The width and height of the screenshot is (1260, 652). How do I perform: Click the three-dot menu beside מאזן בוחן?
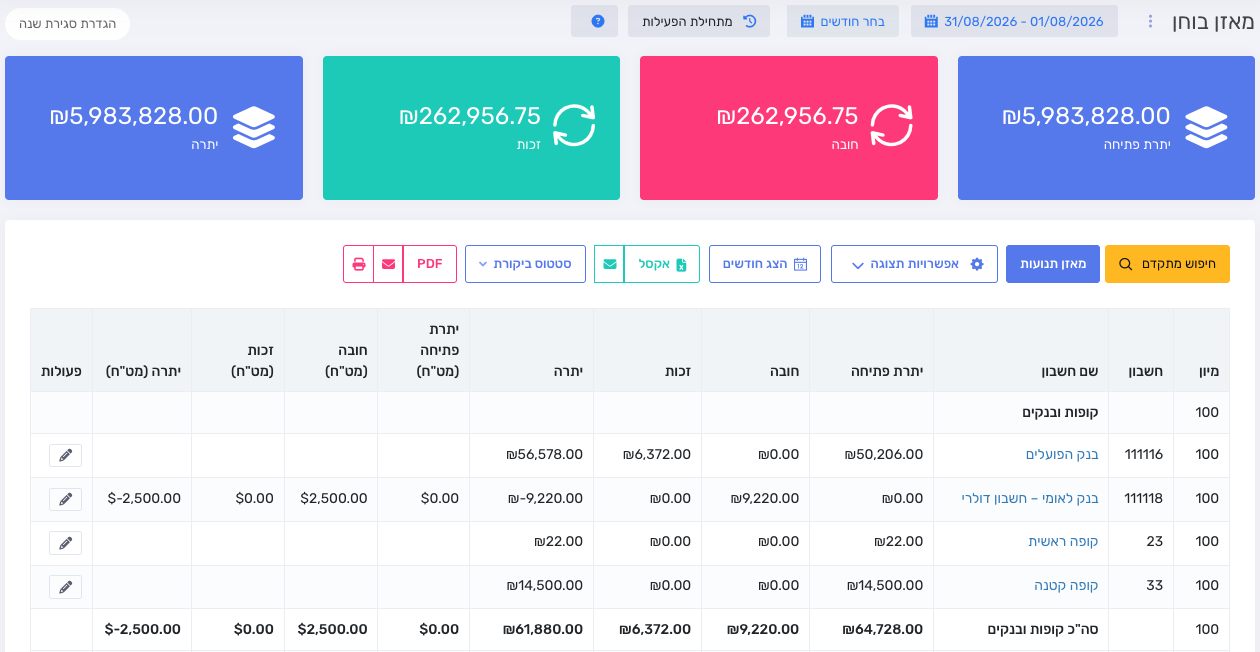click(x=1150, y=21)
